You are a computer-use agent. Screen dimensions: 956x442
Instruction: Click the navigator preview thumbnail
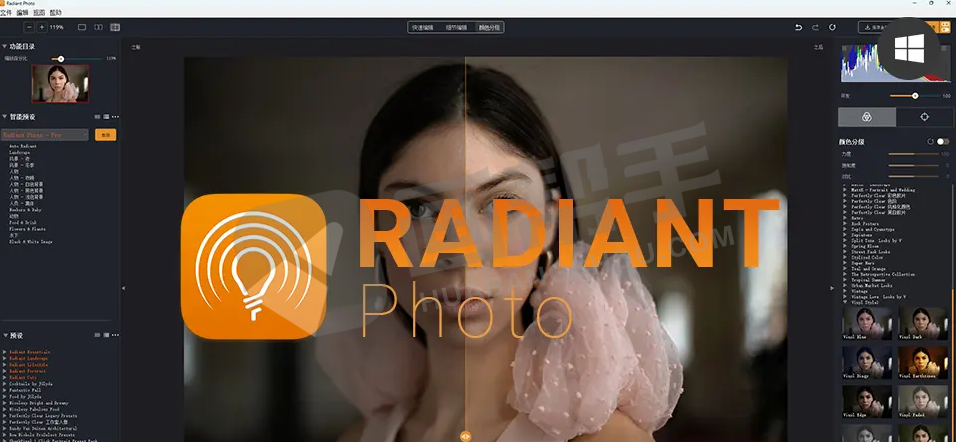coord(60,84)
